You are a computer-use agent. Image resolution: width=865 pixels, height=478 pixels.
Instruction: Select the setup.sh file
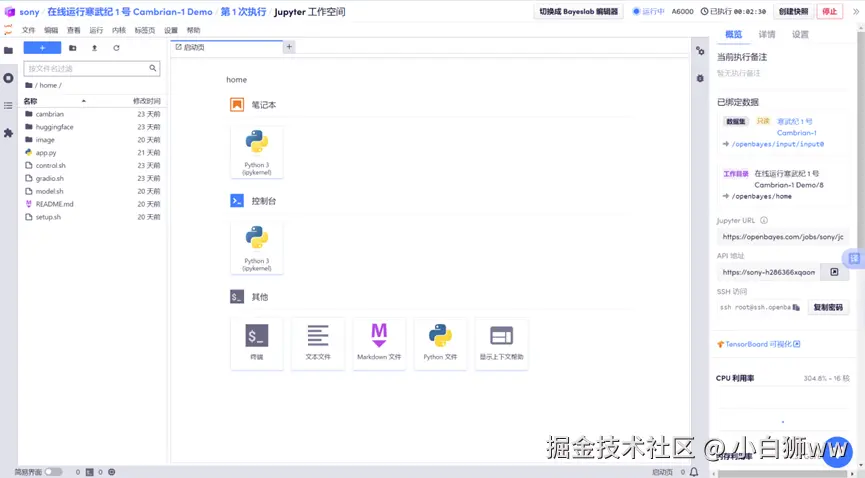93,217
